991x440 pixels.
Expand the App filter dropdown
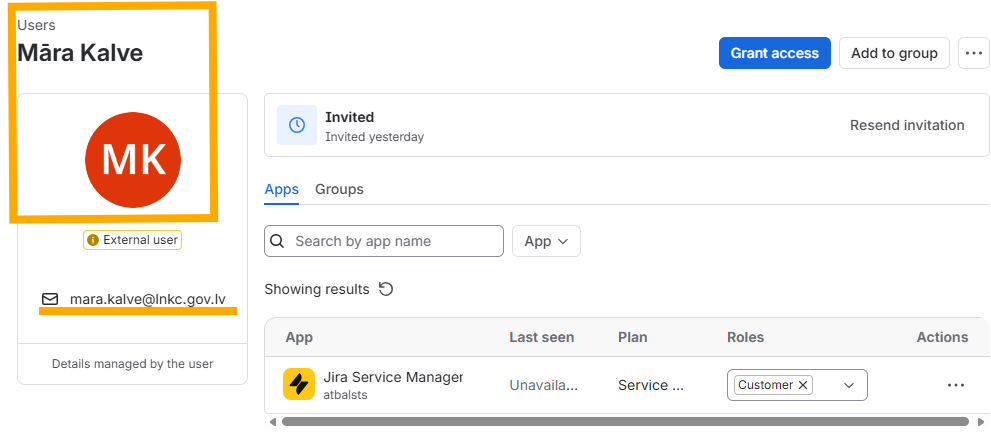pyautogui.click(x=546, y=241)
